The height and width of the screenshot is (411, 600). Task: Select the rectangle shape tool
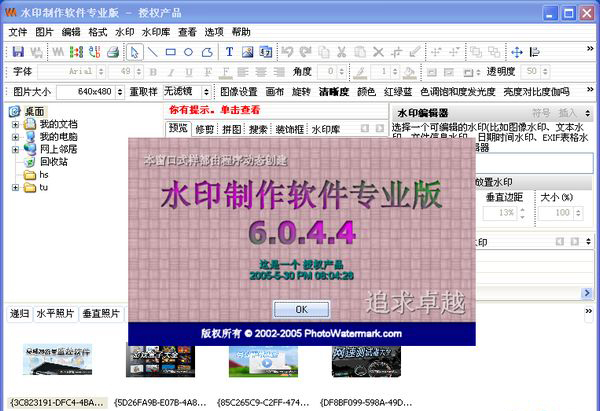[x=171, y=52]
